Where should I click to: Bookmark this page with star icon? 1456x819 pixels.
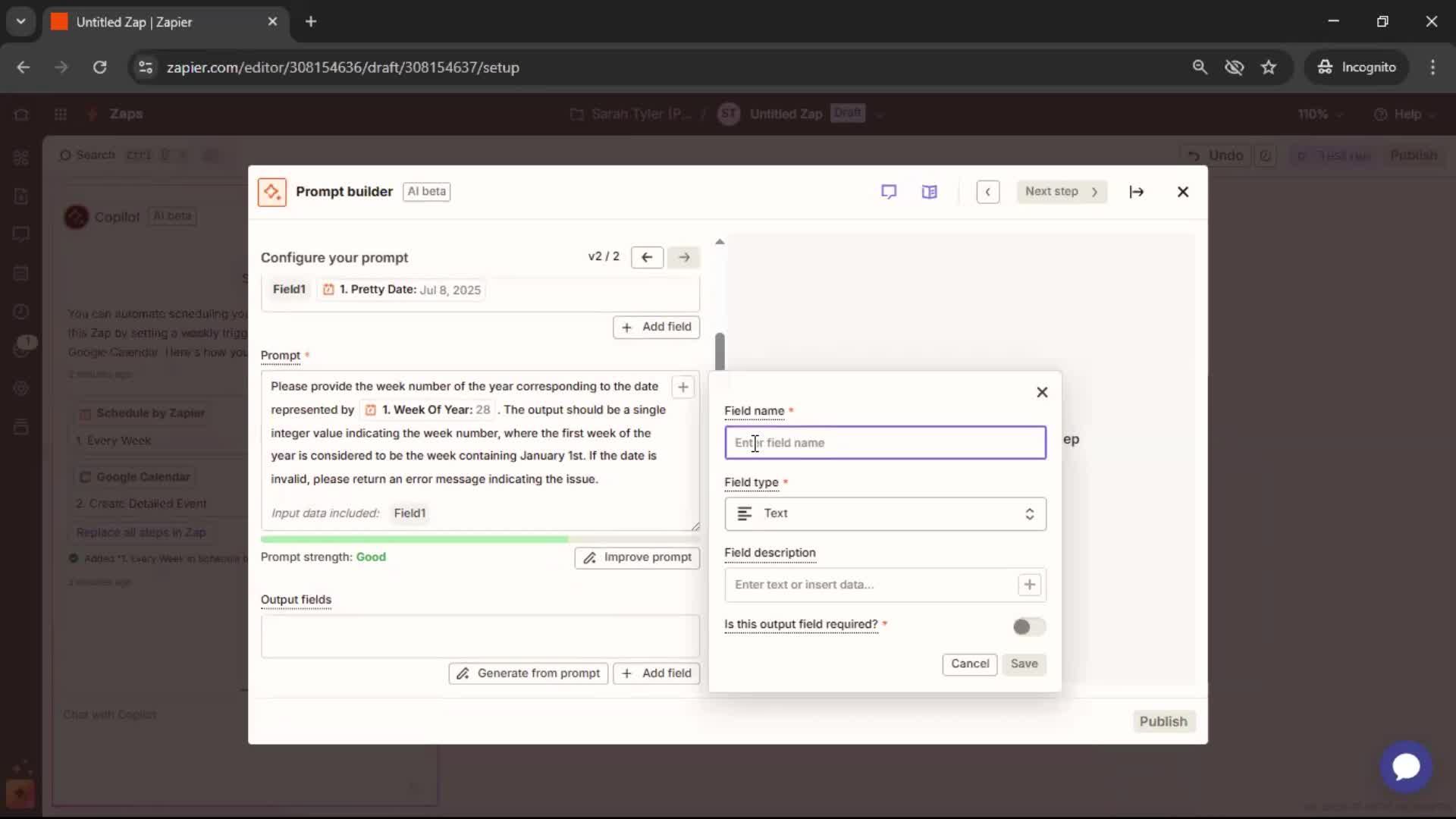1269,67
